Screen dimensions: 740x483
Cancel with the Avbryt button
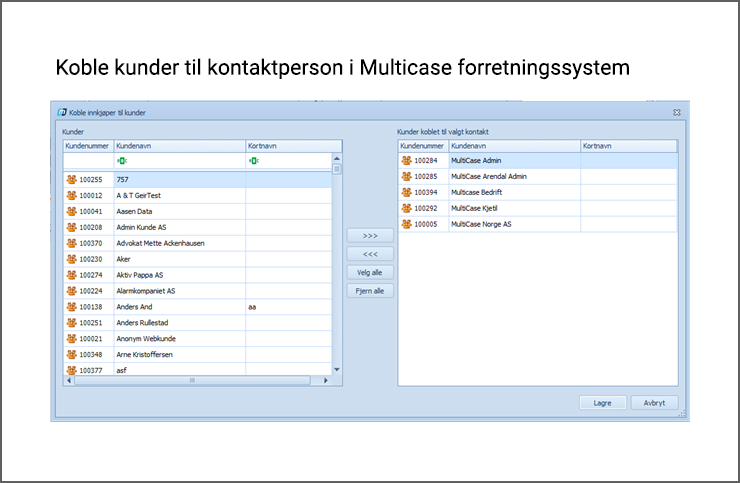(655, 403)
